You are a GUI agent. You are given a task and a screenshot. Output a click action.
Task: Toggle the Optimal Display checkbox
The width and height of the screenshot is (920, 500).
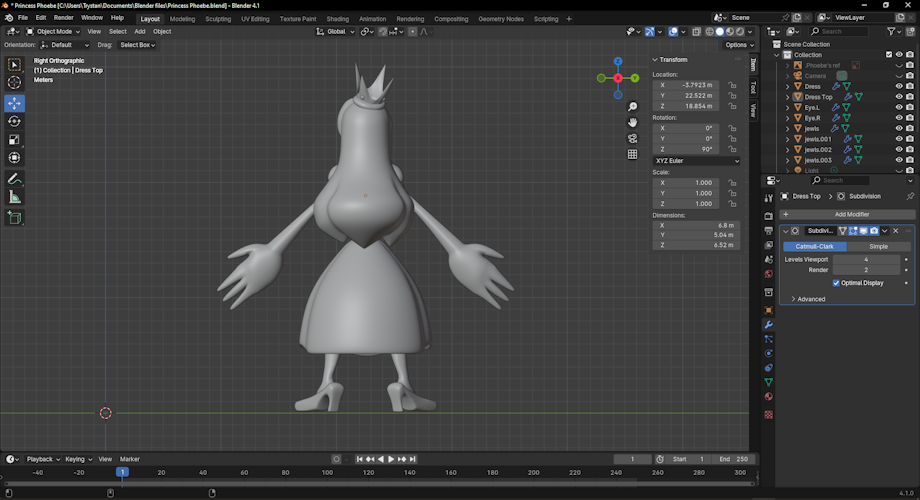836,283
